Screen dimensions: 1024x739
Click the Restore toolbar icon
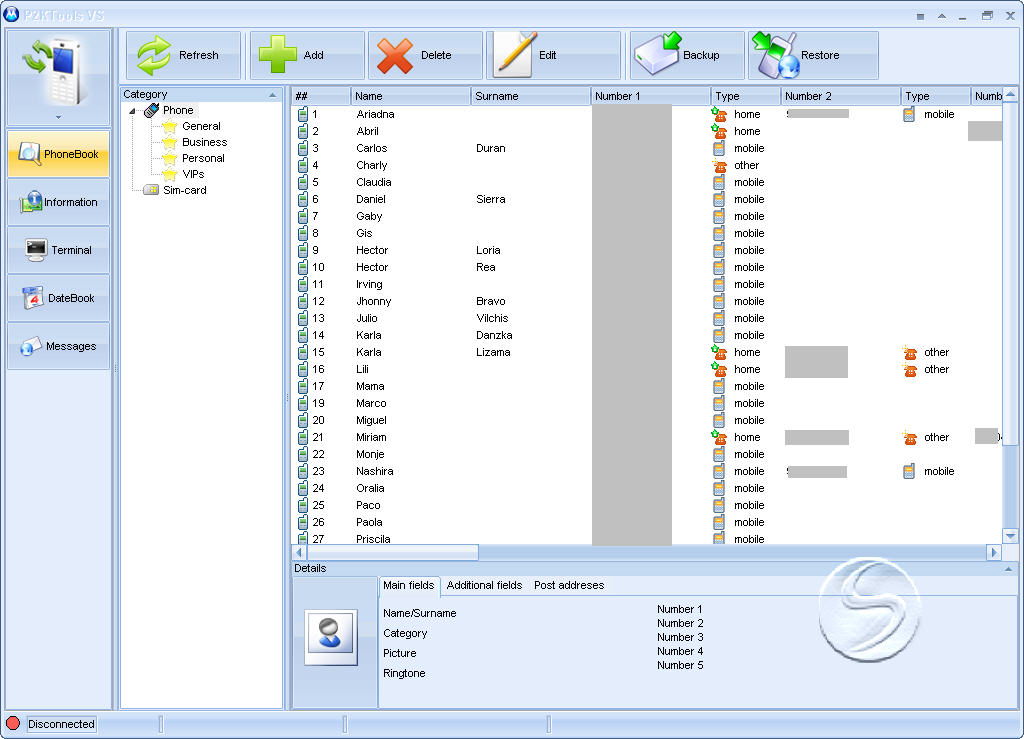777,55
